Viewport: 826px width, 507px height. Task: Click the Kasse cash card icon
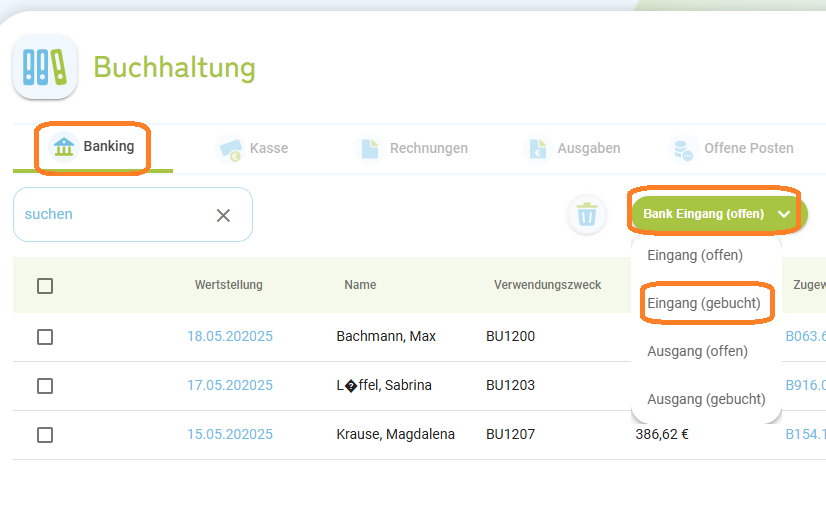click(x=230, y=149)
